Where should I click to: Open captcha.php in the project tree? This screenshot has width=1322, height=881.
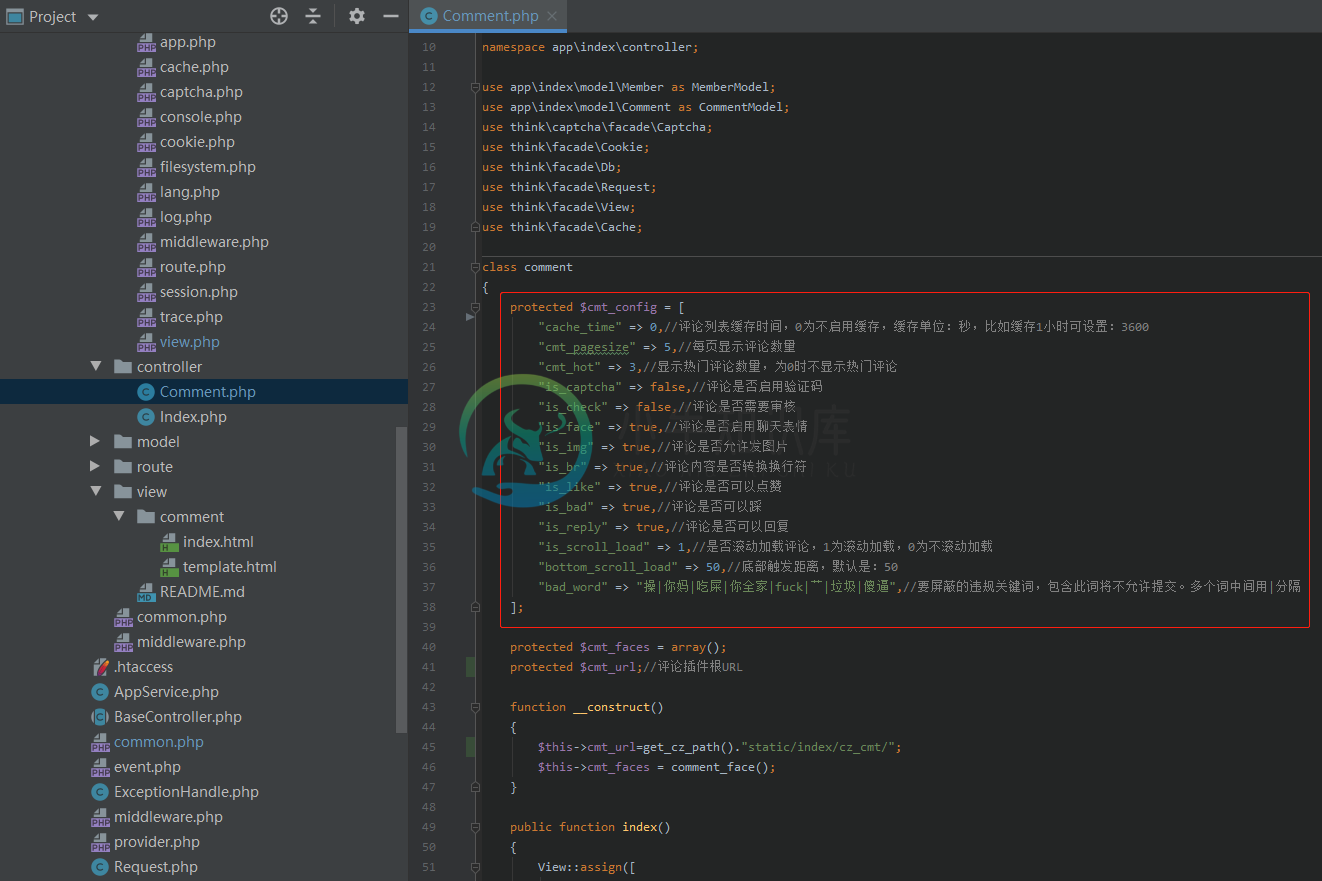[x=201, y=92]
